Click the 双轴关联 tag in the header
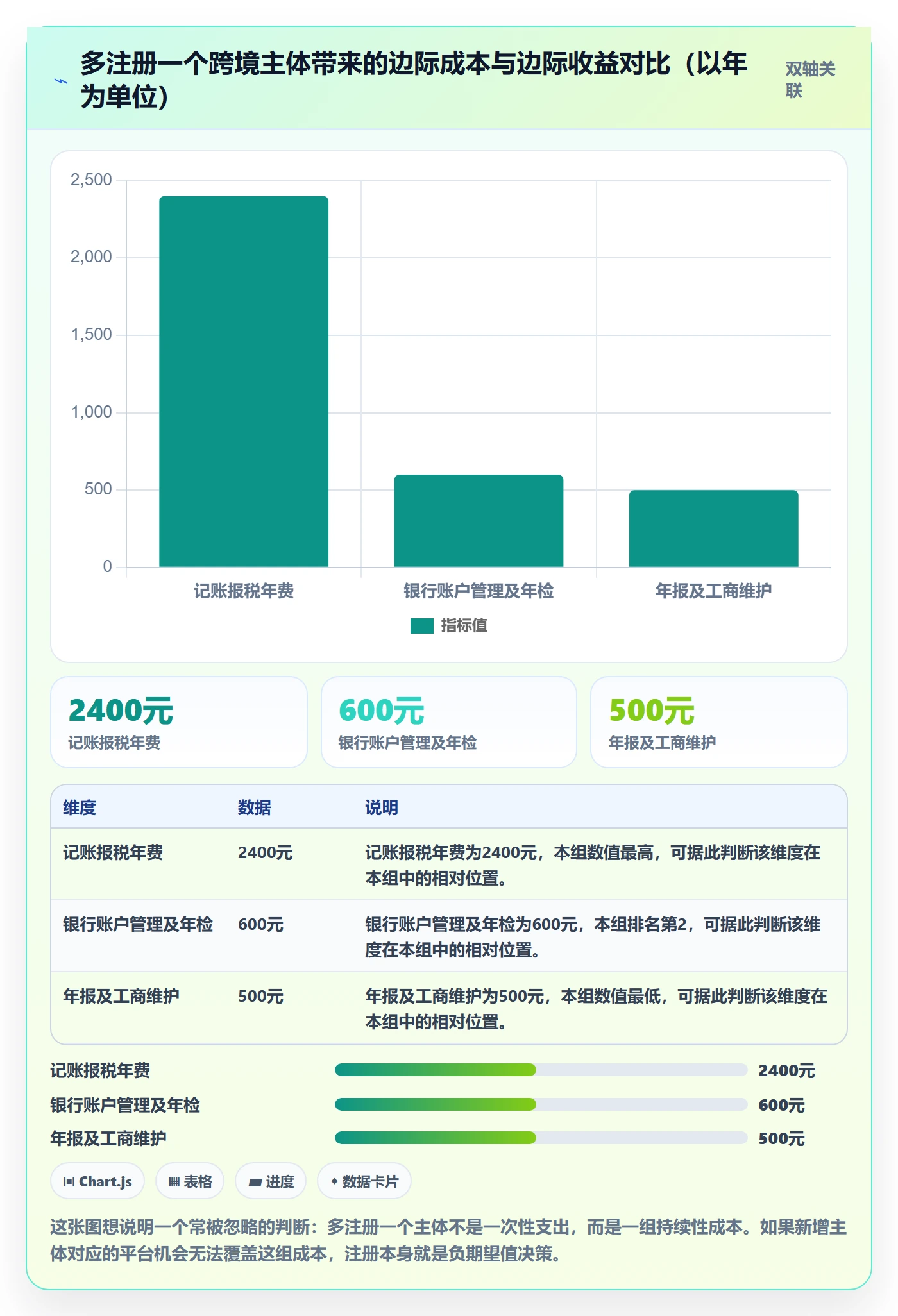The height and width of the screenshot is (1316, 898). tap(811, 80)
